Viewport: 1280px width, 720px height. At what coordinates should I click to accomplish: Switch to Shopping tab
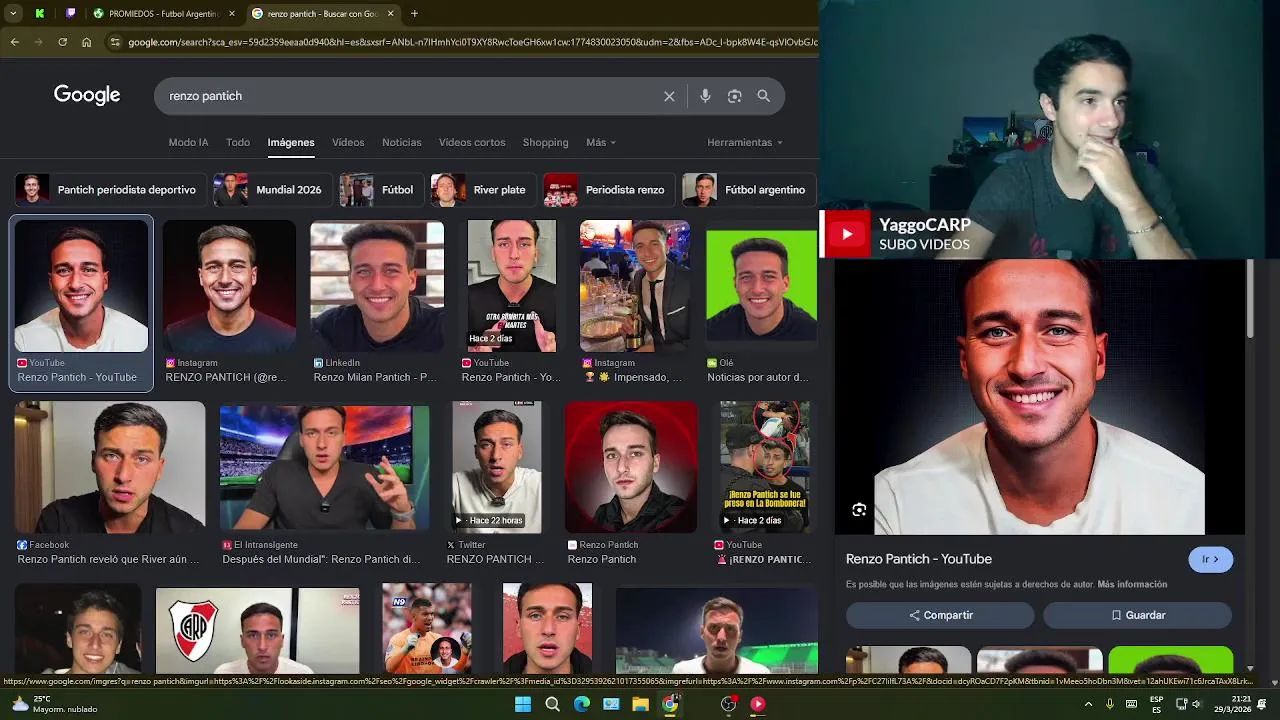click(545, 142)
